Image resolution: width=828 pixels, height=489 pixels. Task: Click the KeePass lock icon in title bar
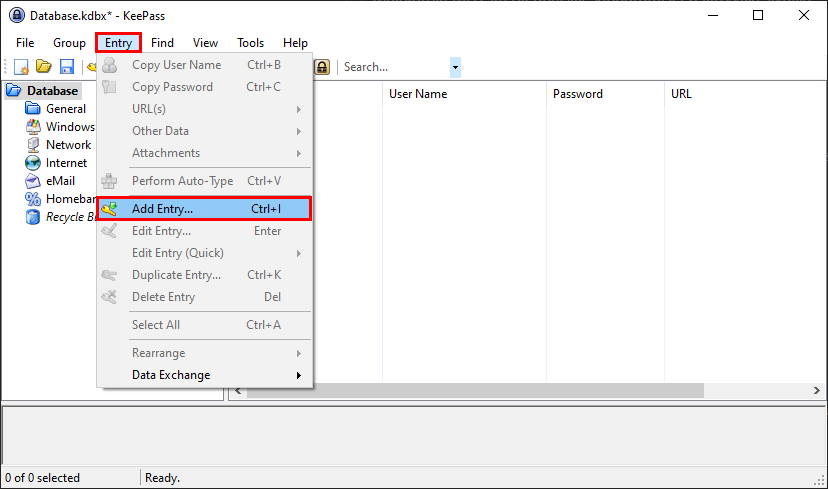(17, 15)
